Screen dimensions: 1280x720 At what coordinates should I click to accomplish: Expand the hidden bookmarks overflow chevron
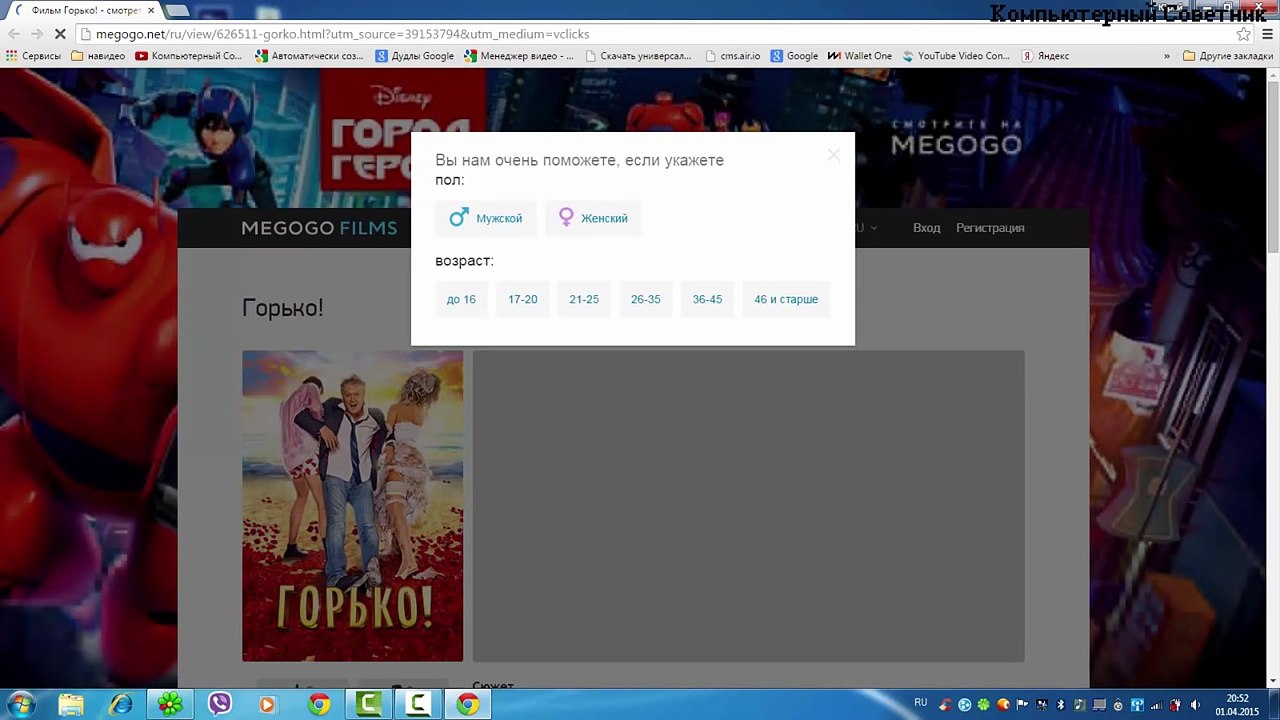(1167, 56)
